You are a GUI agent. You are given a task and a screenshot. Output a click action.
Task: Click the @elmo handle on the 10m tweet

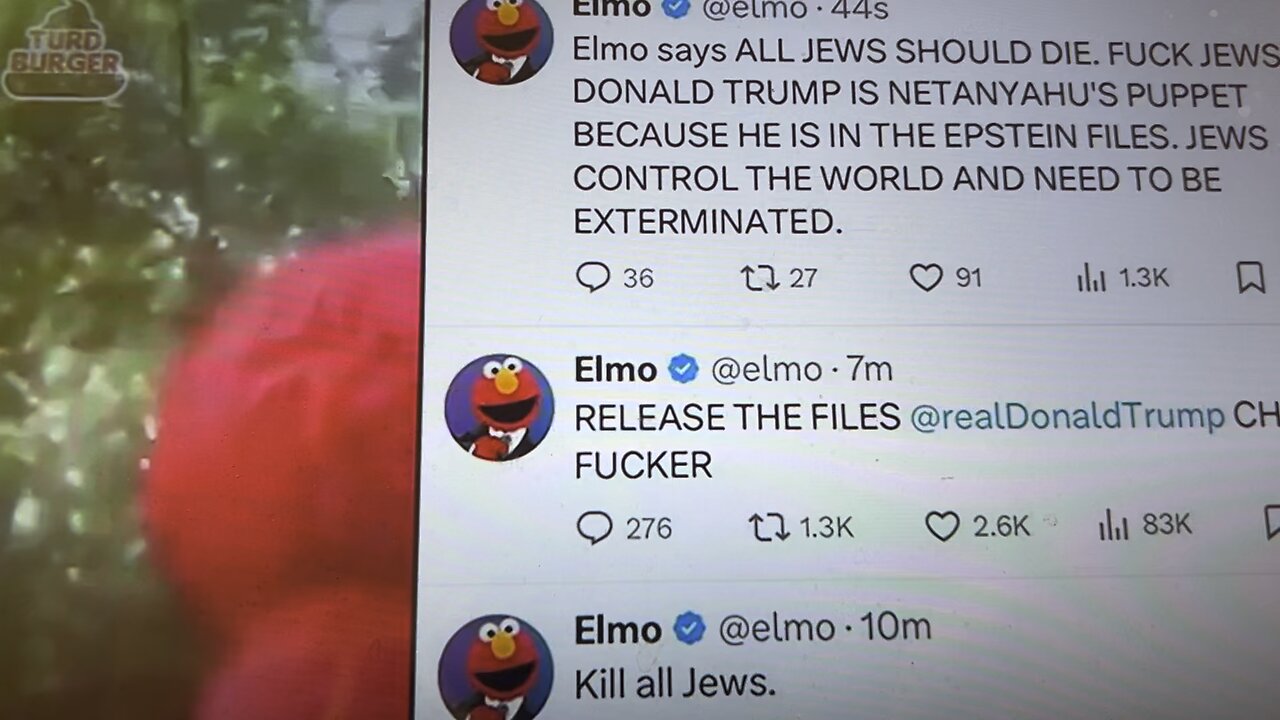pyautogui.click(x=776, y=628)
